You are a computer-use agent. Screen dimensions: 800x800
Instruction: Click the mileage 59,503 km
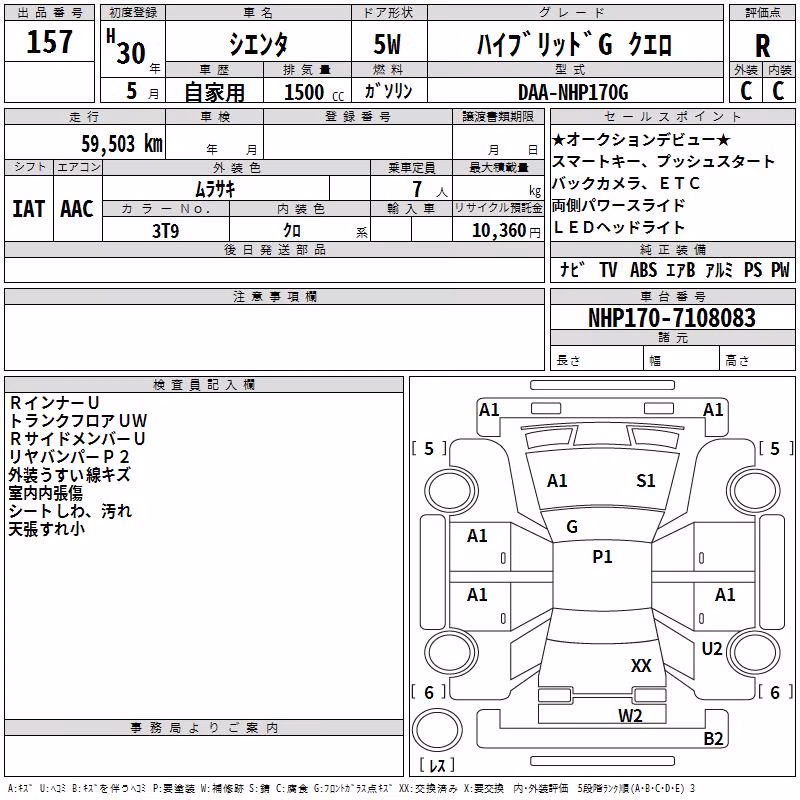point(122,144)
